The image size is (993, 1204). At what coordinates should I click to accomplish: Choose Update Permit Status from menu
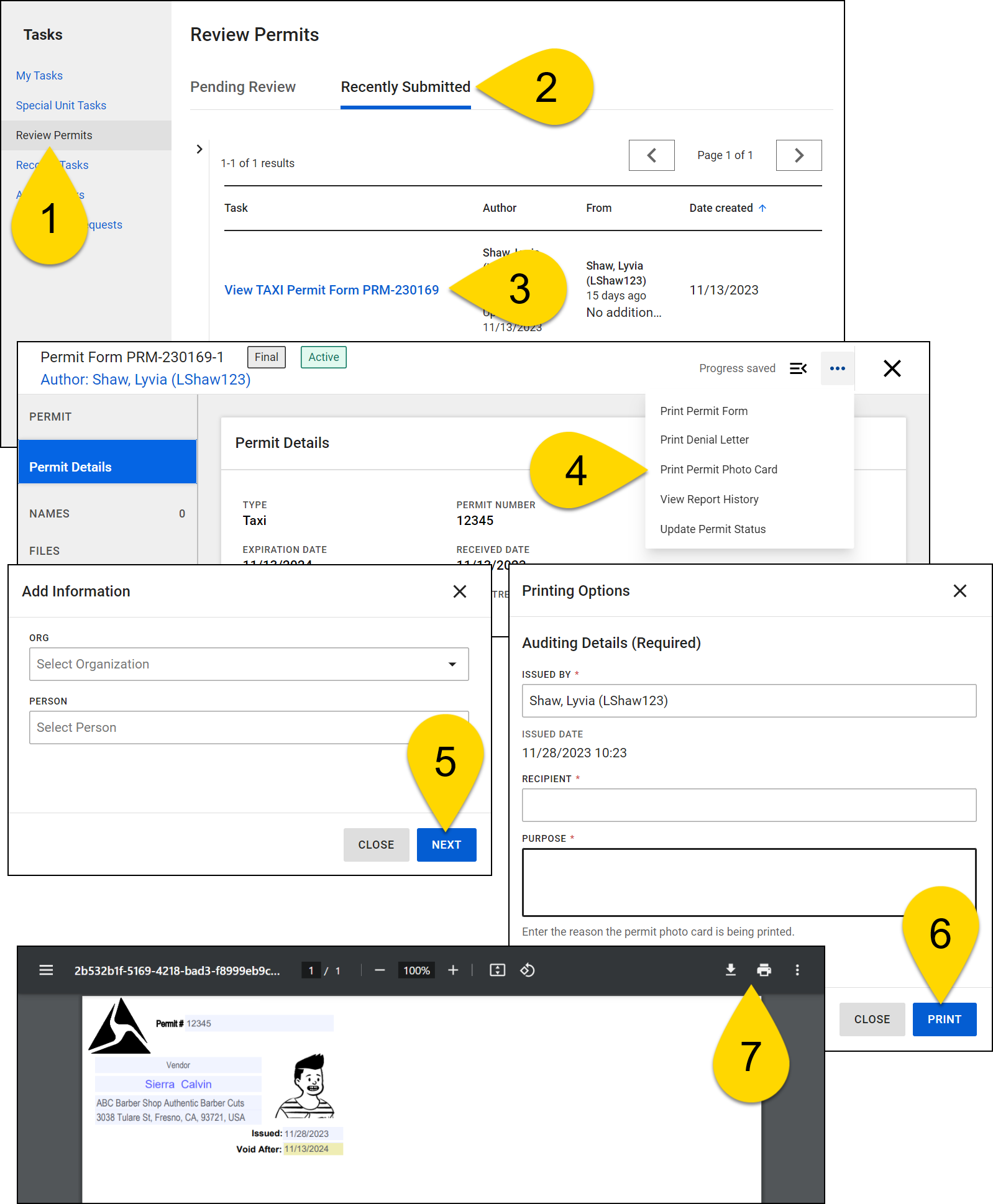point(713,529)
